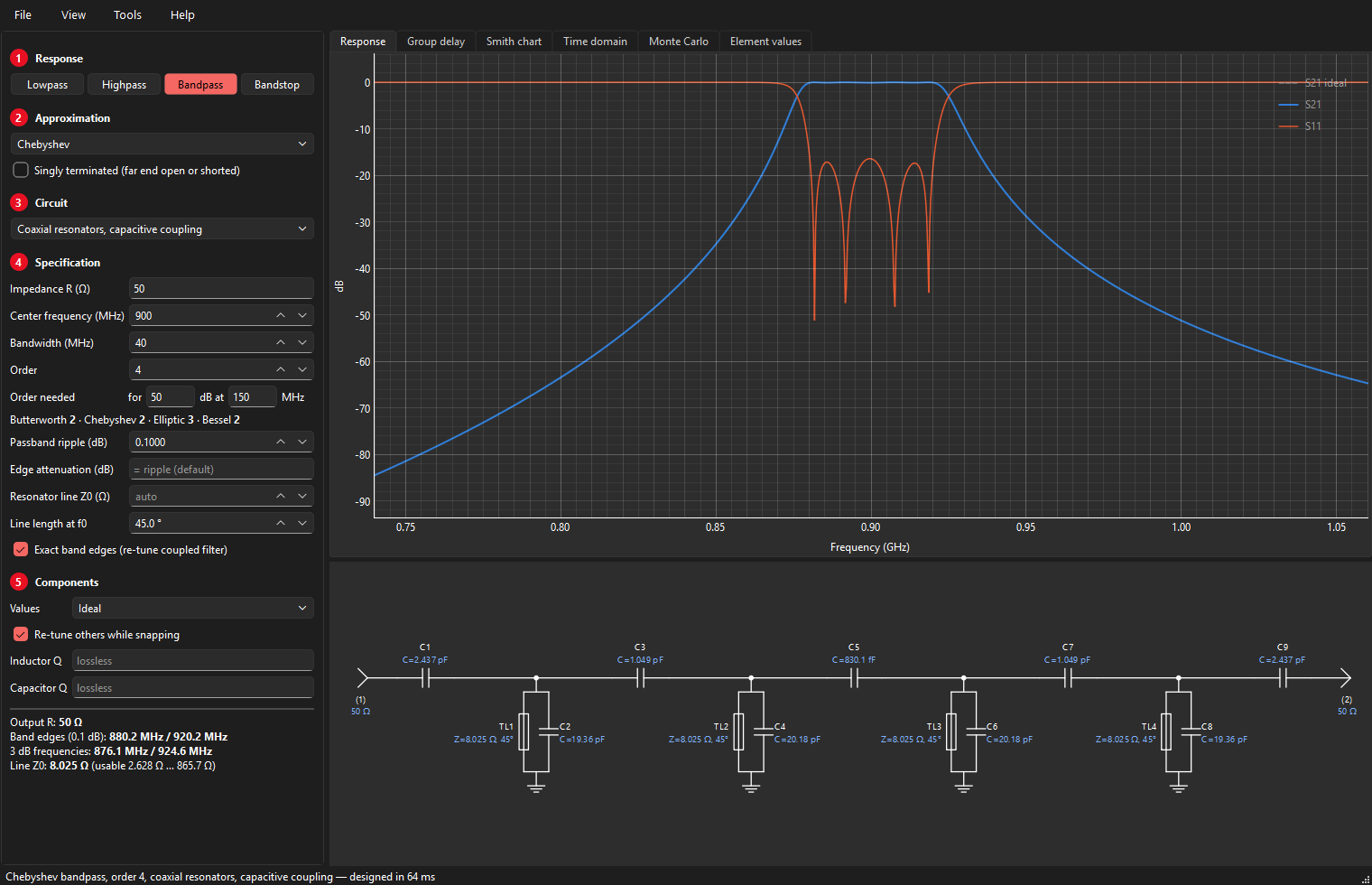The image size is (1372, 885).
Task: Click the Edge attenuation input field
Action: click(x=221, y=469)
